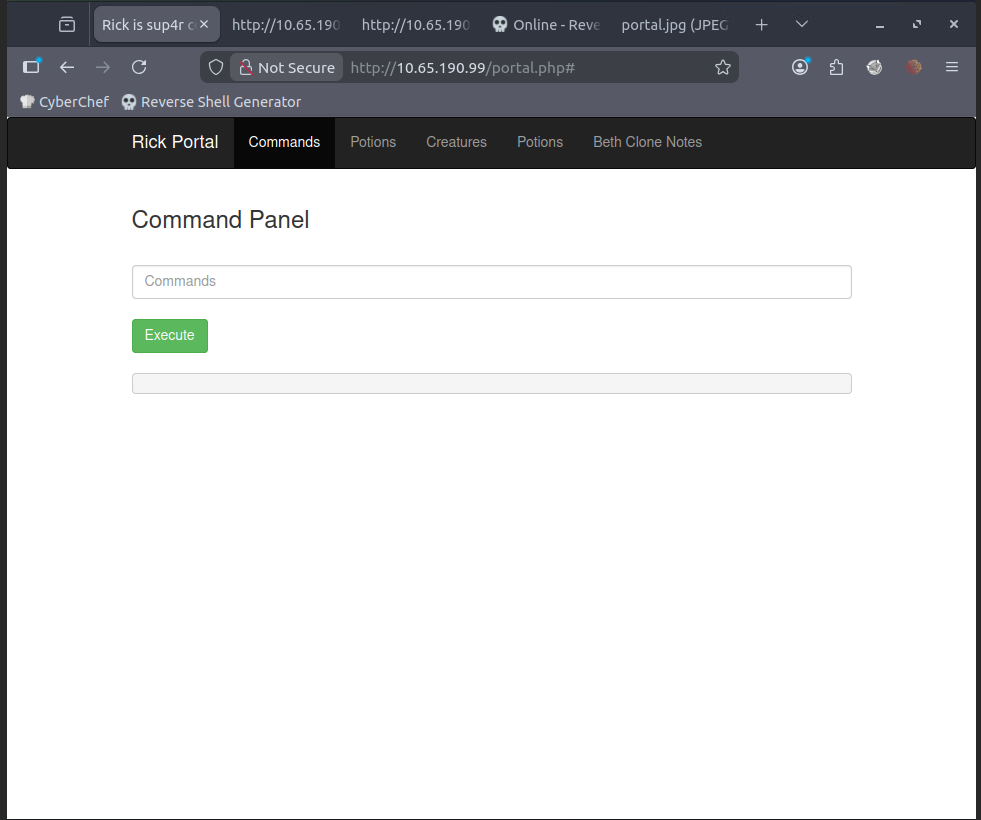
Task: Open the CyberChef bookmark
Action: (64, 101)
